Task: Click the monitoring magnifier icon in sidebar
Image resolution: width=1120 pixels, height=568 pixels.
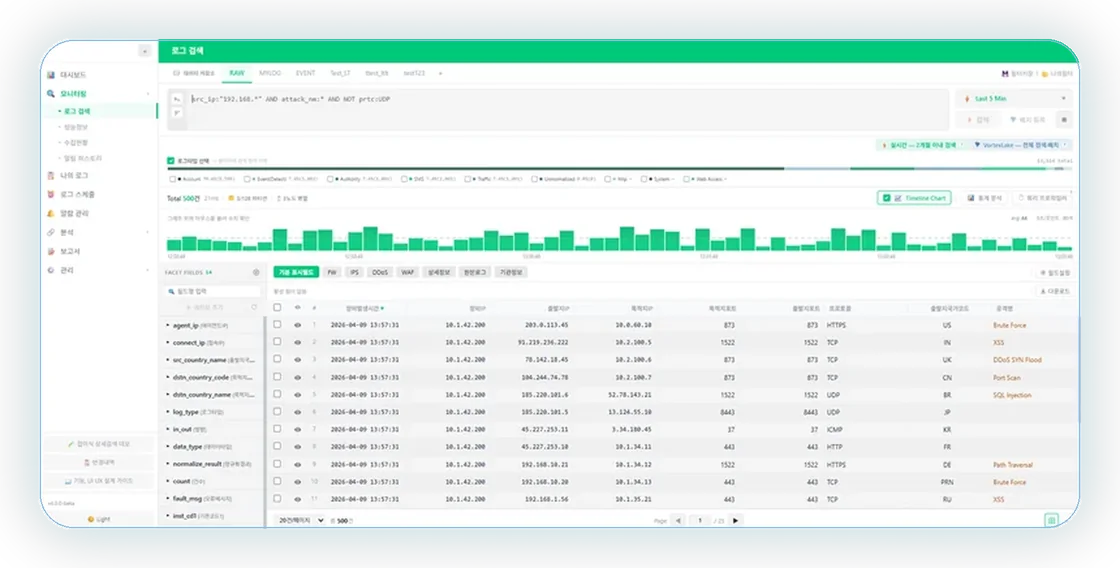Action: click(x=51, y=94)
